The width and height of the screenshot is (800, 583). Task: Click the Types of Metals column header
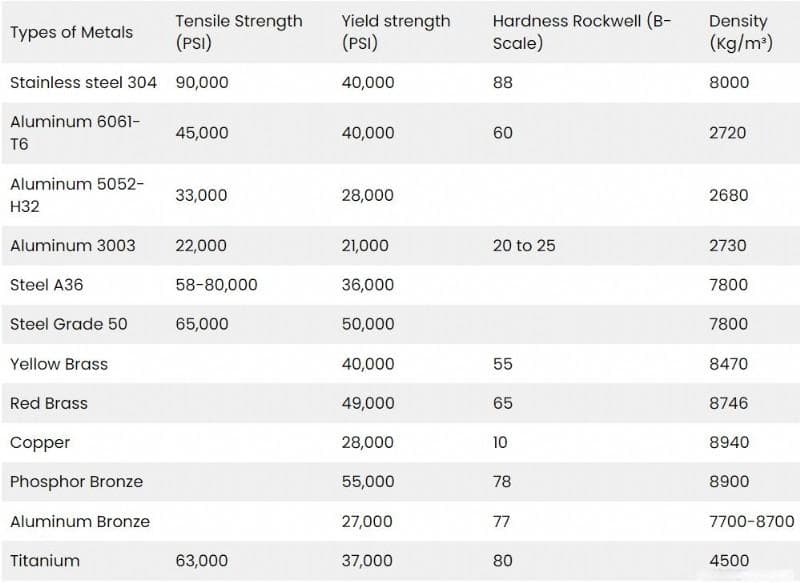71,32
